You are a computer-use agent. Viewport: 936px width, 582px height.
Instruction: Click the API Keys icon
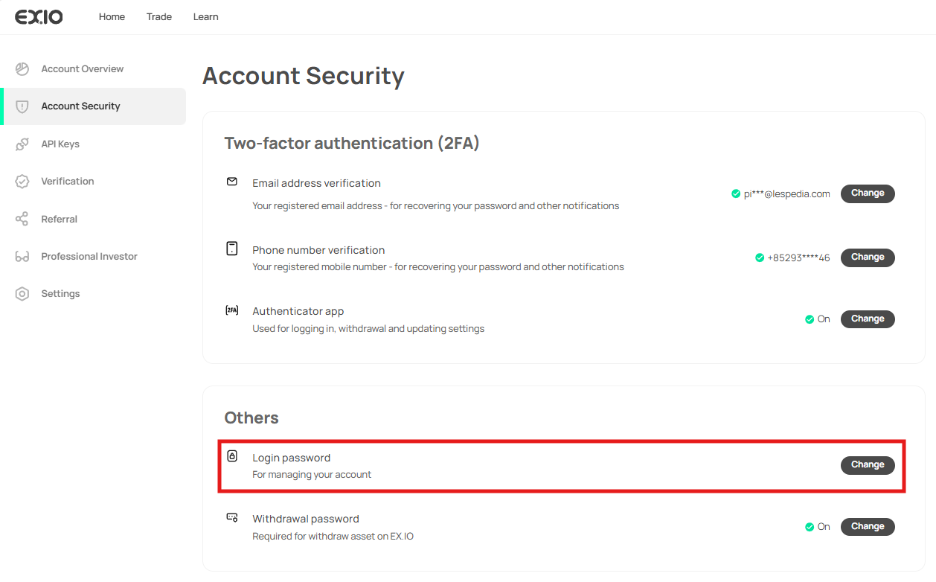click(22, 144)
